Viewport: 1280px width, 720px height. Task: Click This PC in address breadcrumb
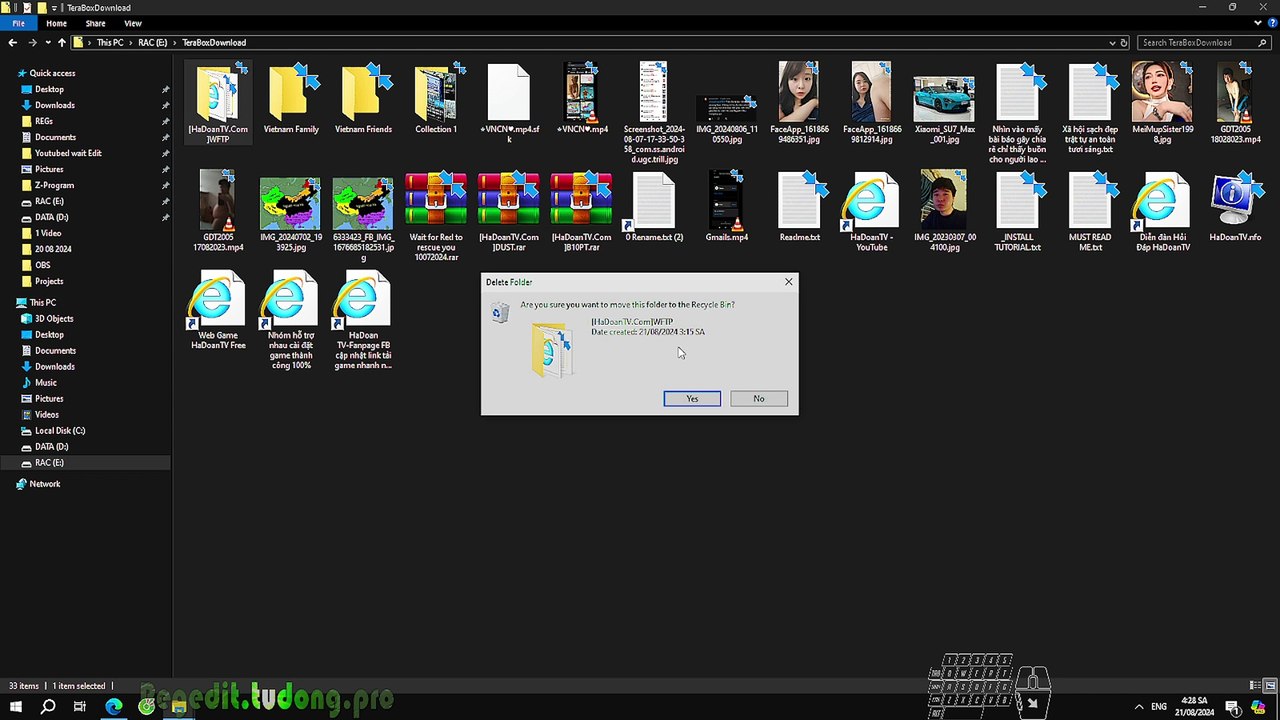click(x=110, y=43)
